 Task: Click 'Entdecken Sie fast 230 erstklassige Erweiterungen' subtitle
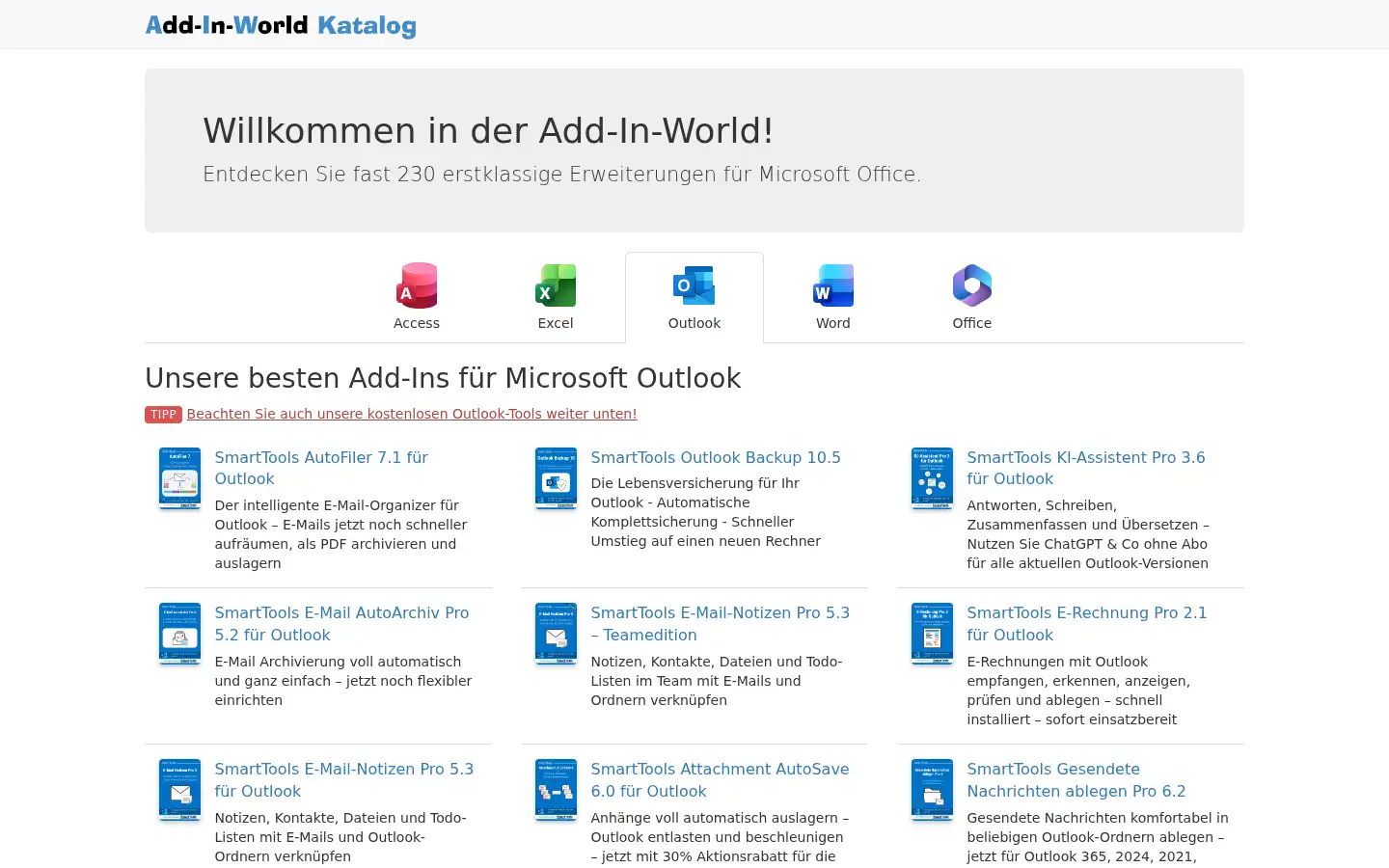pos(561,175)
